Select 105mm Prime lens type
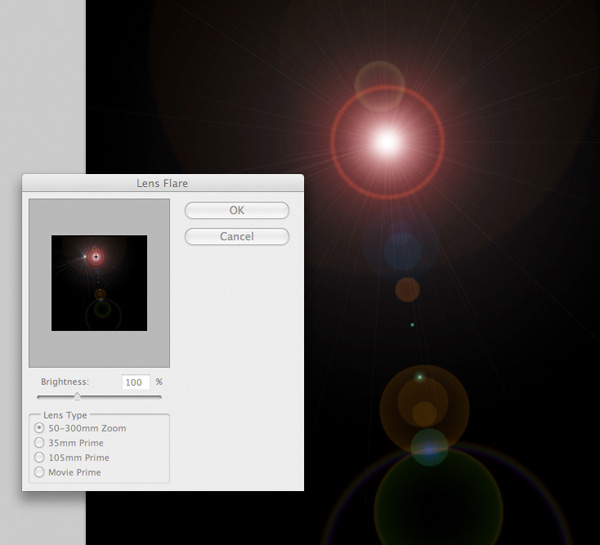This screenshot has height=545, width=600. [40, 457]
